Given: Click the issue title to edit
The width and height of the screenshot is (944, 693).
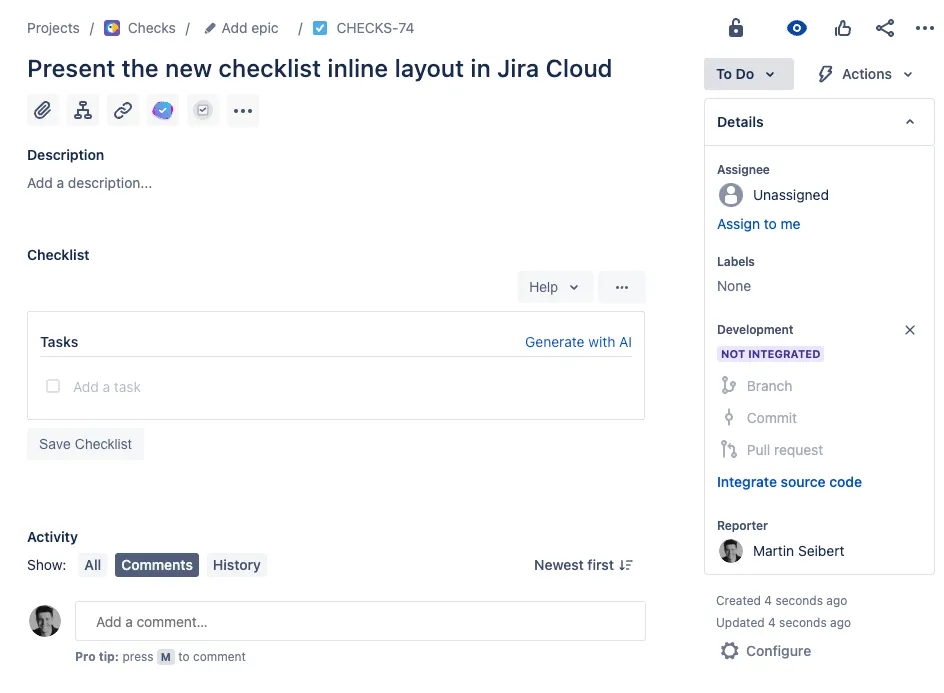Looking at the screenshot, I should coord(320,69).
